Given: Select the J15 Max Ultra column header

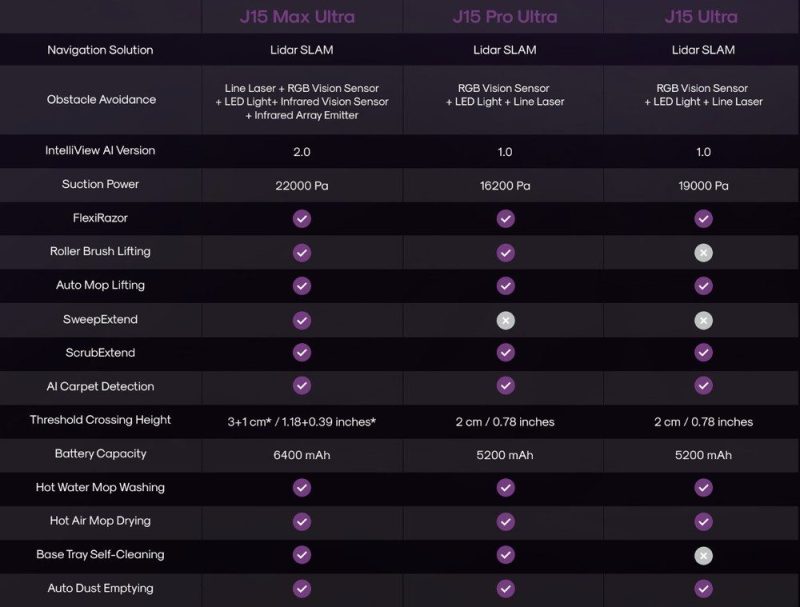Looking at the screenshot, I should (302, 17).
